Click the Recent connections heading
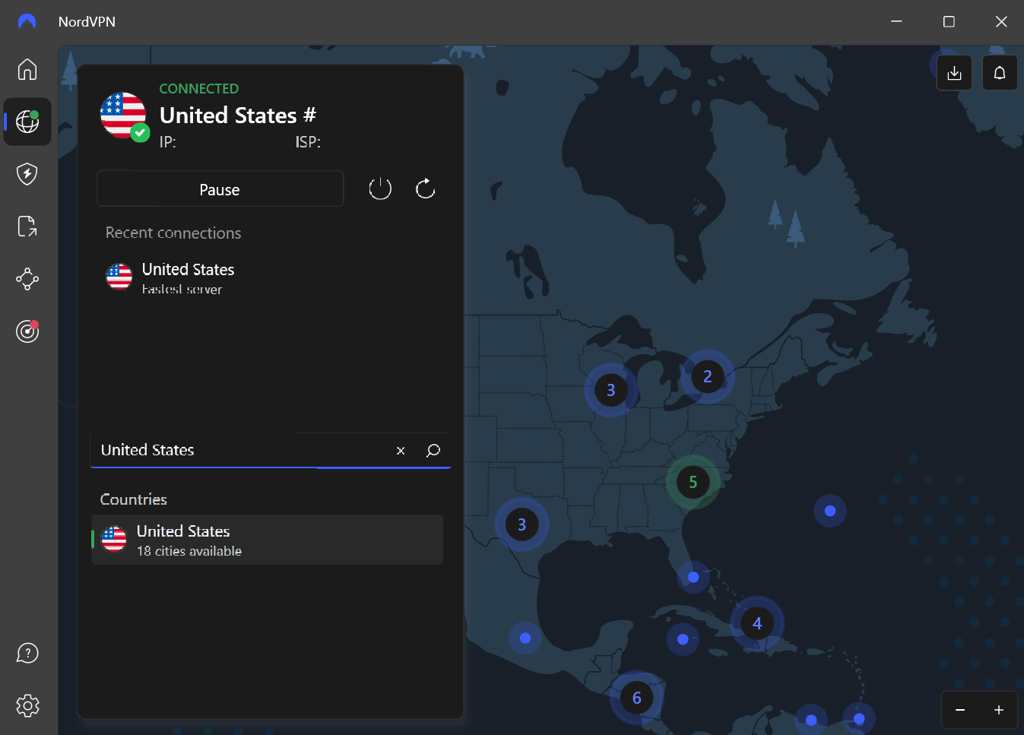1024x735 pixels. tap(173, 233)
